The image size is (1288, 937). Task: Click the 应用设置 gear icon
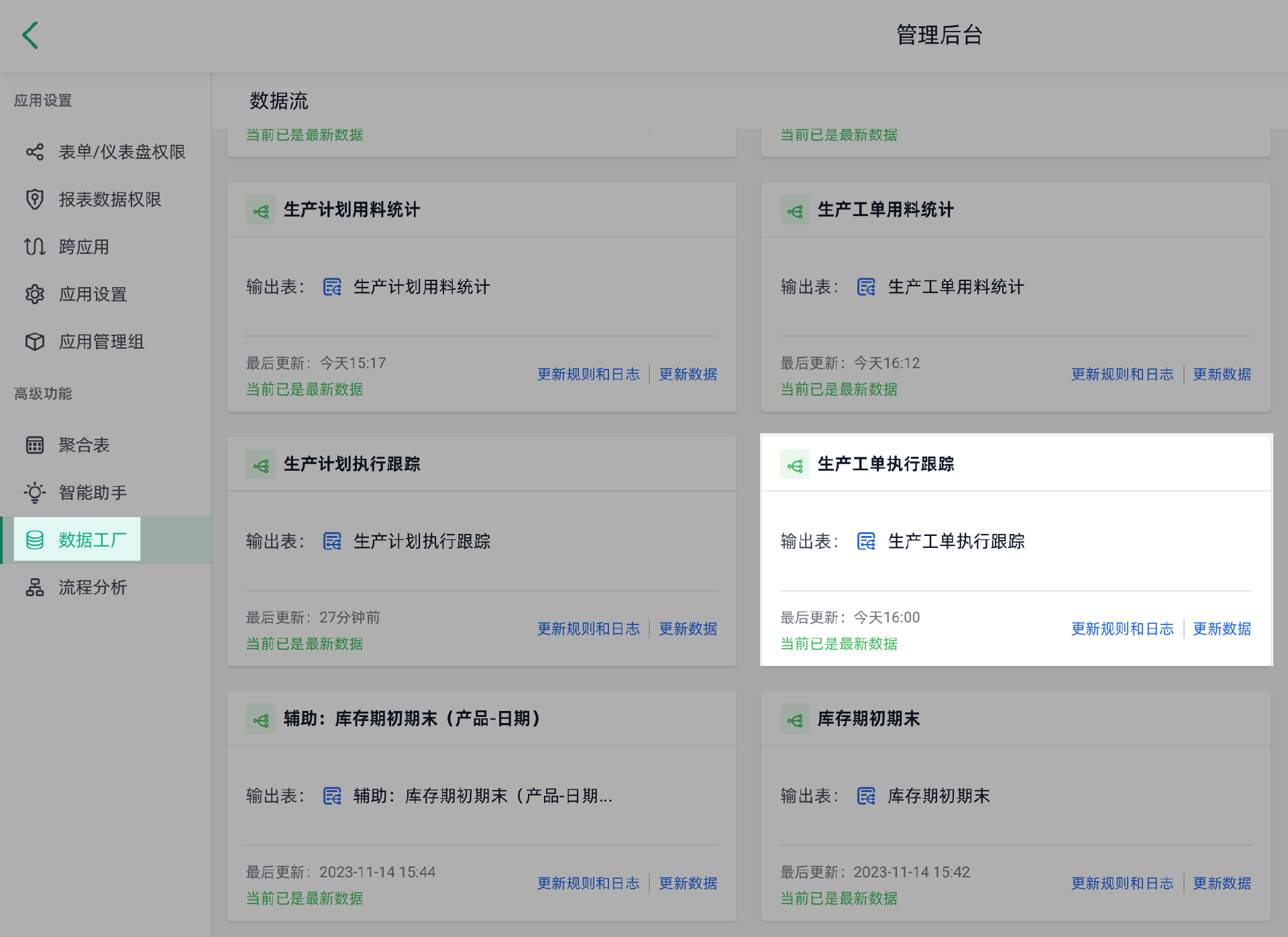(x=35, y=294)
